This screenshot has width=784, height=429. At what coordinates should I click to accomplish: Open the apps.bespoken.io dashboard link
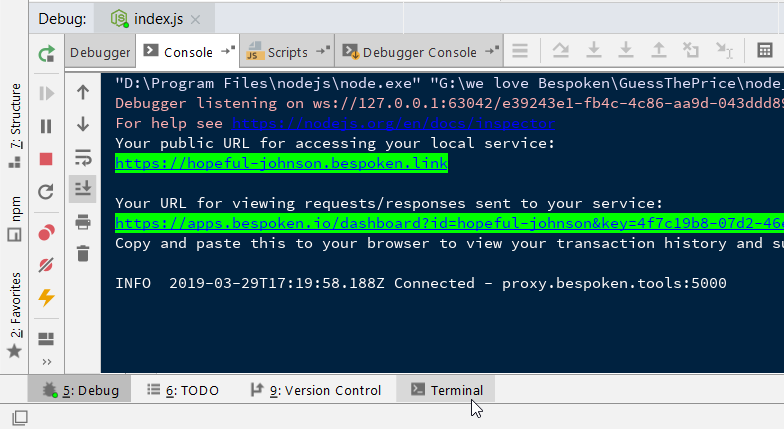click(440, 223)
